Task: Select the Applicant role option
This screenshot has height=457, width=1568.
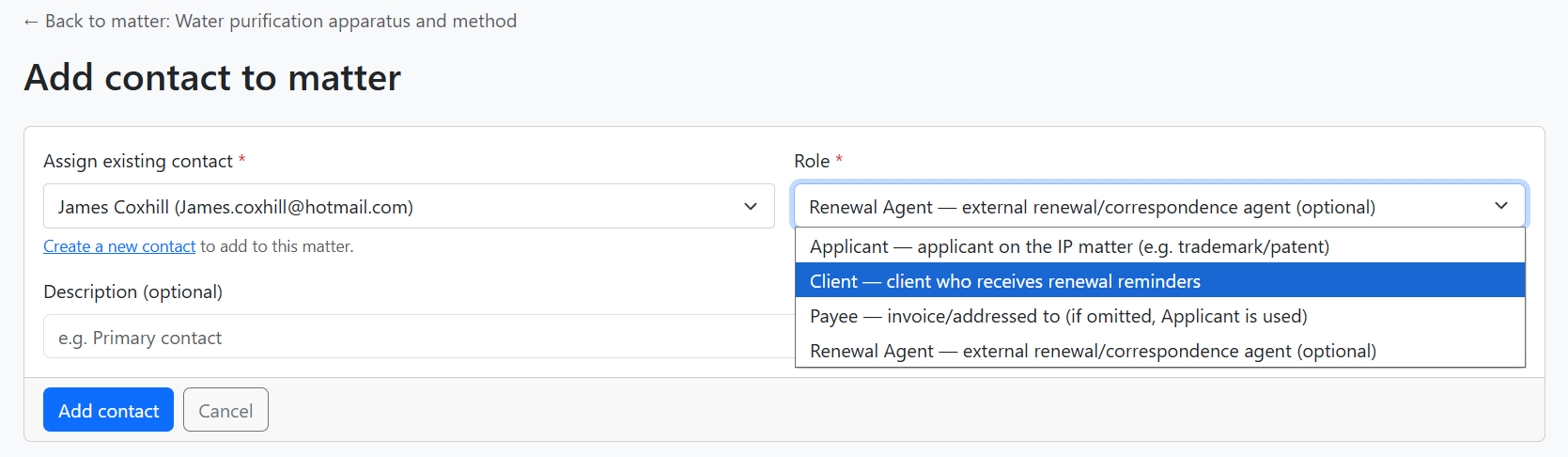Action: tap(1069, 246)
